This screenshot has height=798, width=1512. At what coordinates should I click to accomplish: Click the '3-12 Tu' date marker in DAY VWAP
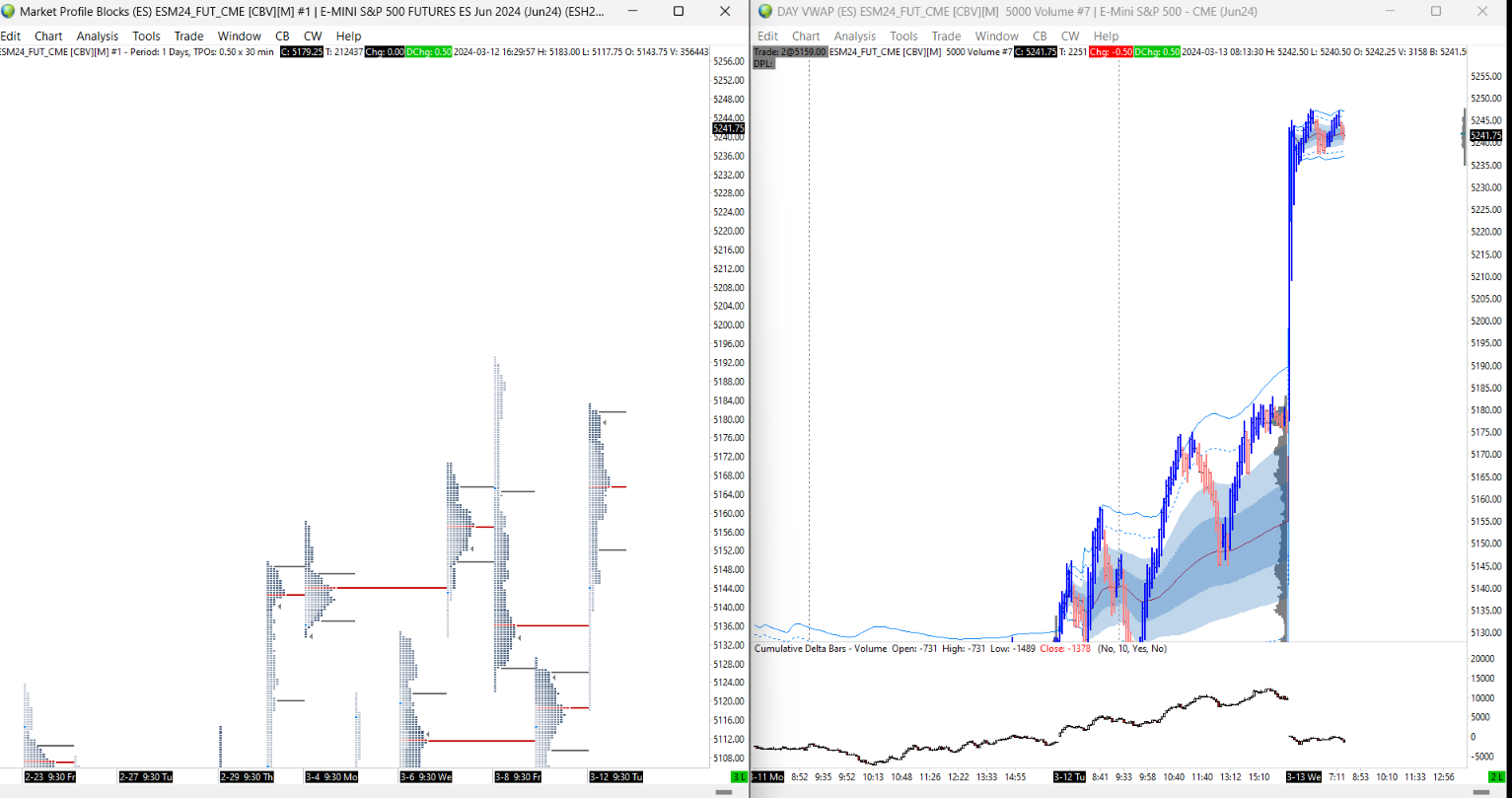click(1070, 777)
